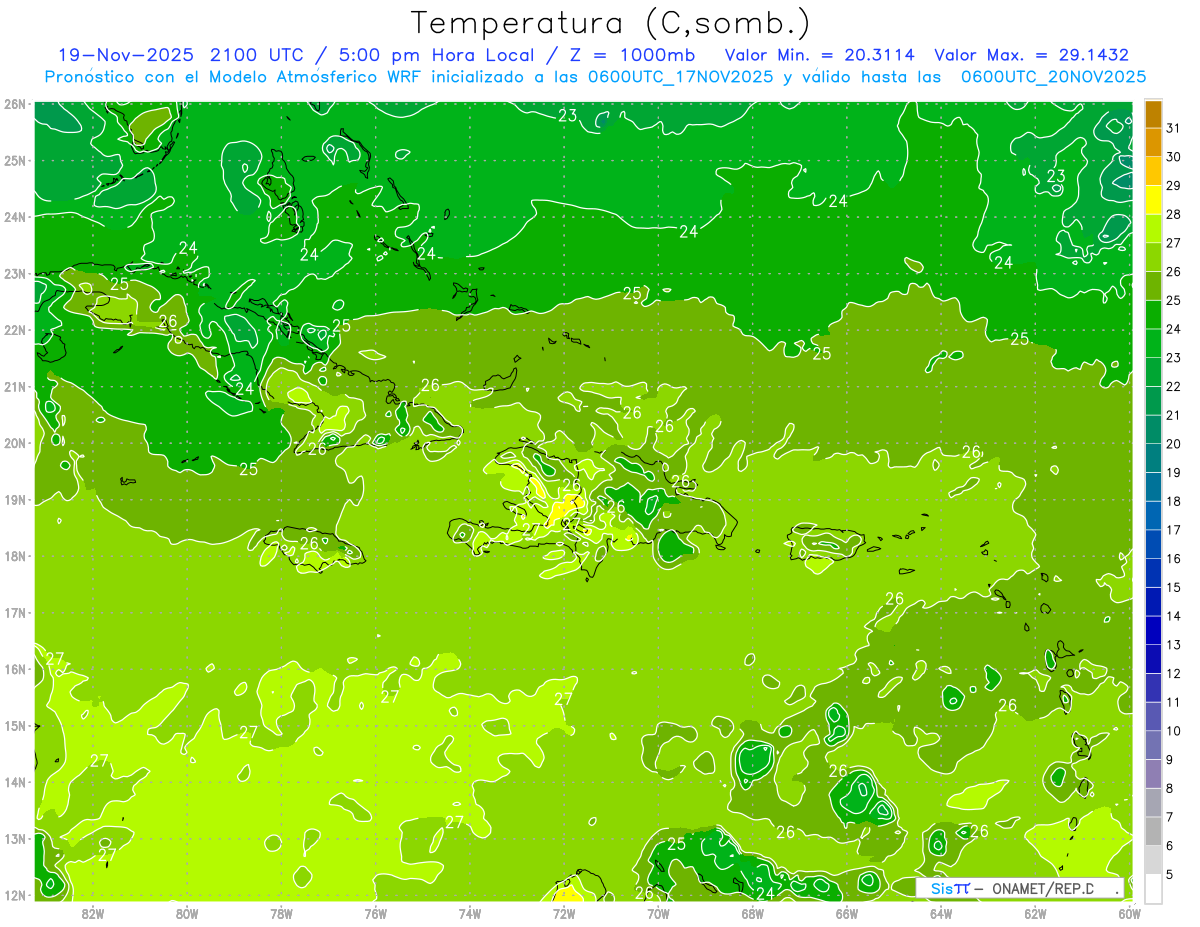
Task: Click the '16N' latitude axis label
Action: pos(16,669)
